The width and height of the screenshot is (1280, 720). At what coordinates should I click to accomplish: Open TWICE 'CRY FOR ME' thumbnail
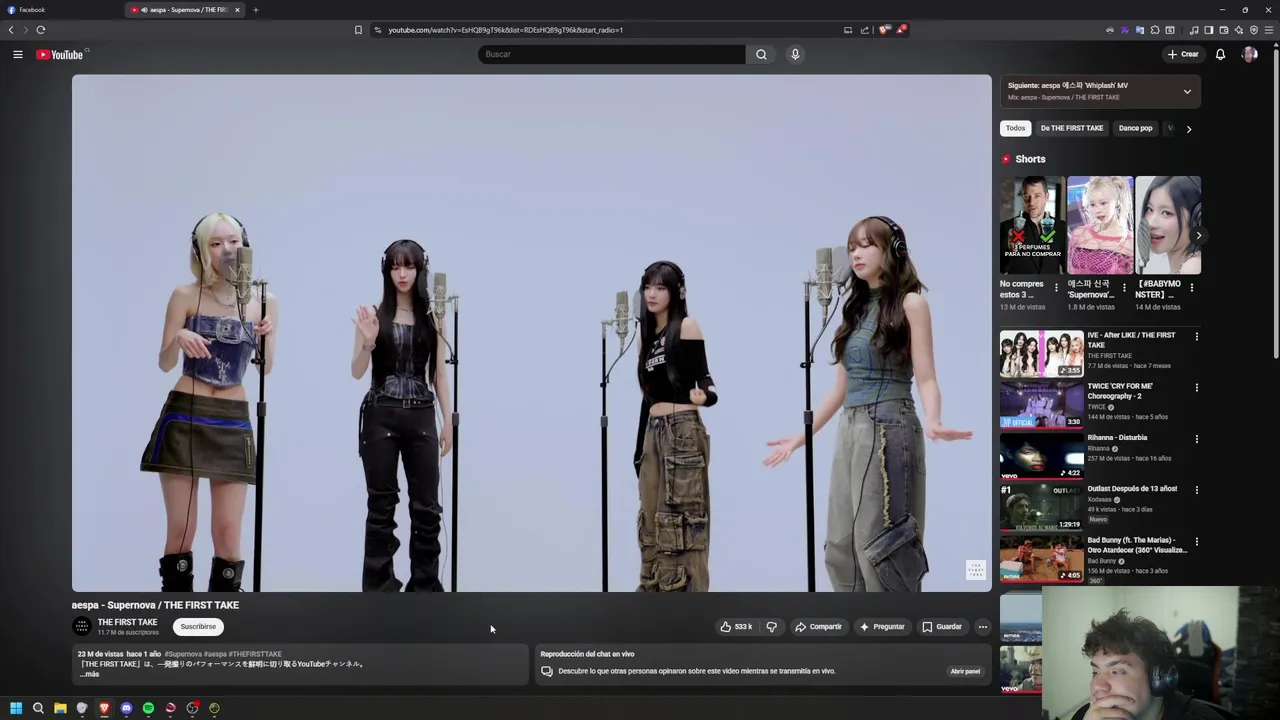1041,404
